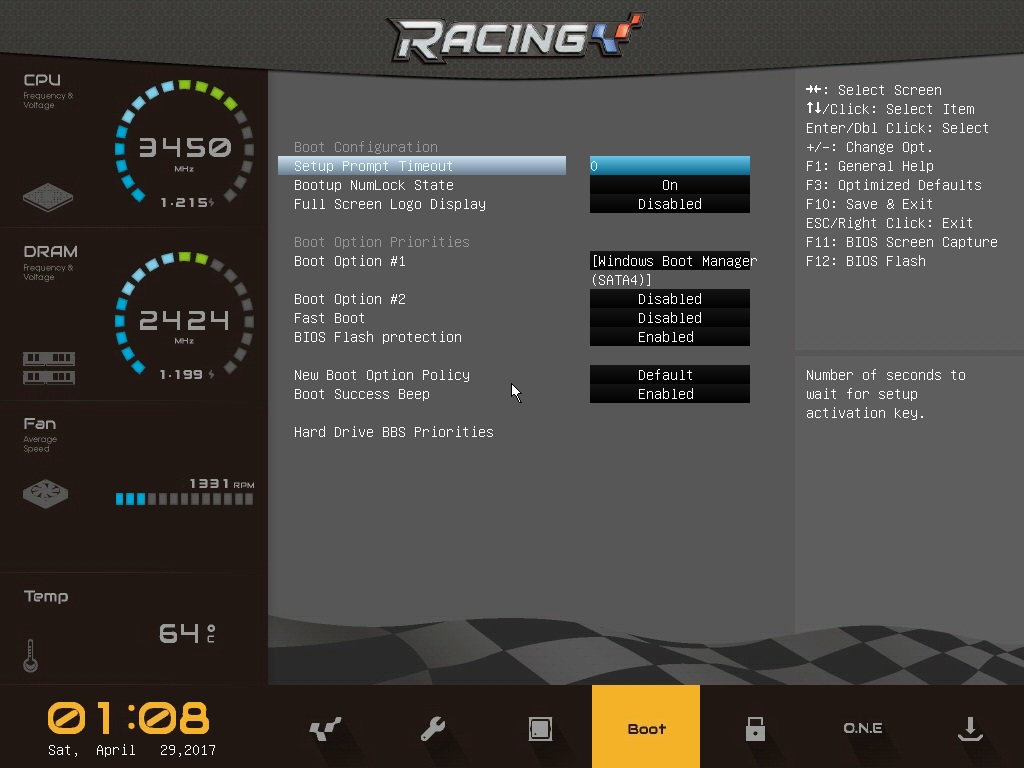Click the F3: Optimized Defaults help line
Image resolution: width=1024 pixels, height=768 pixels.
[893, 185]
